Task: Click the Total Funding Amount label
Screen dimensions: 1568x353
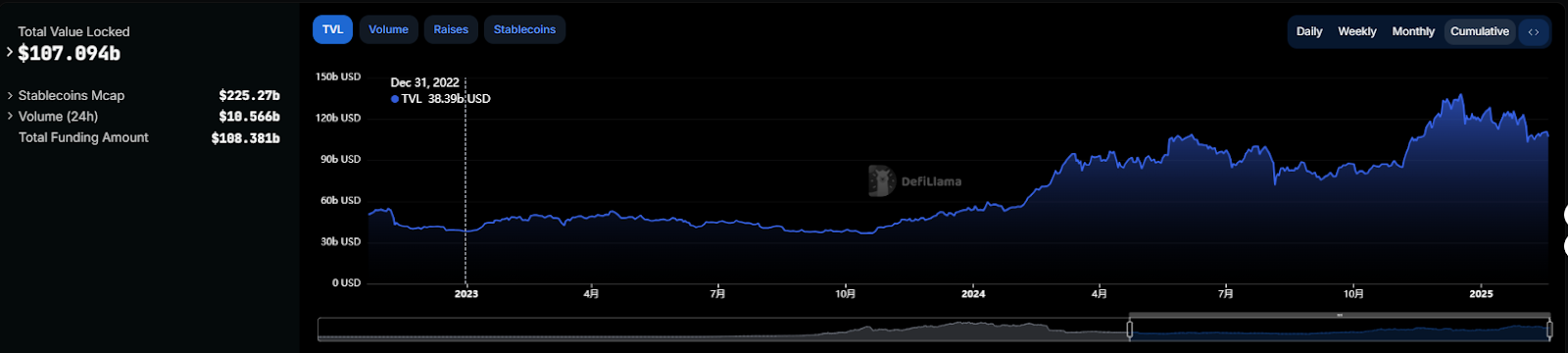Action: pyautogui.click(x=83, y=137)
